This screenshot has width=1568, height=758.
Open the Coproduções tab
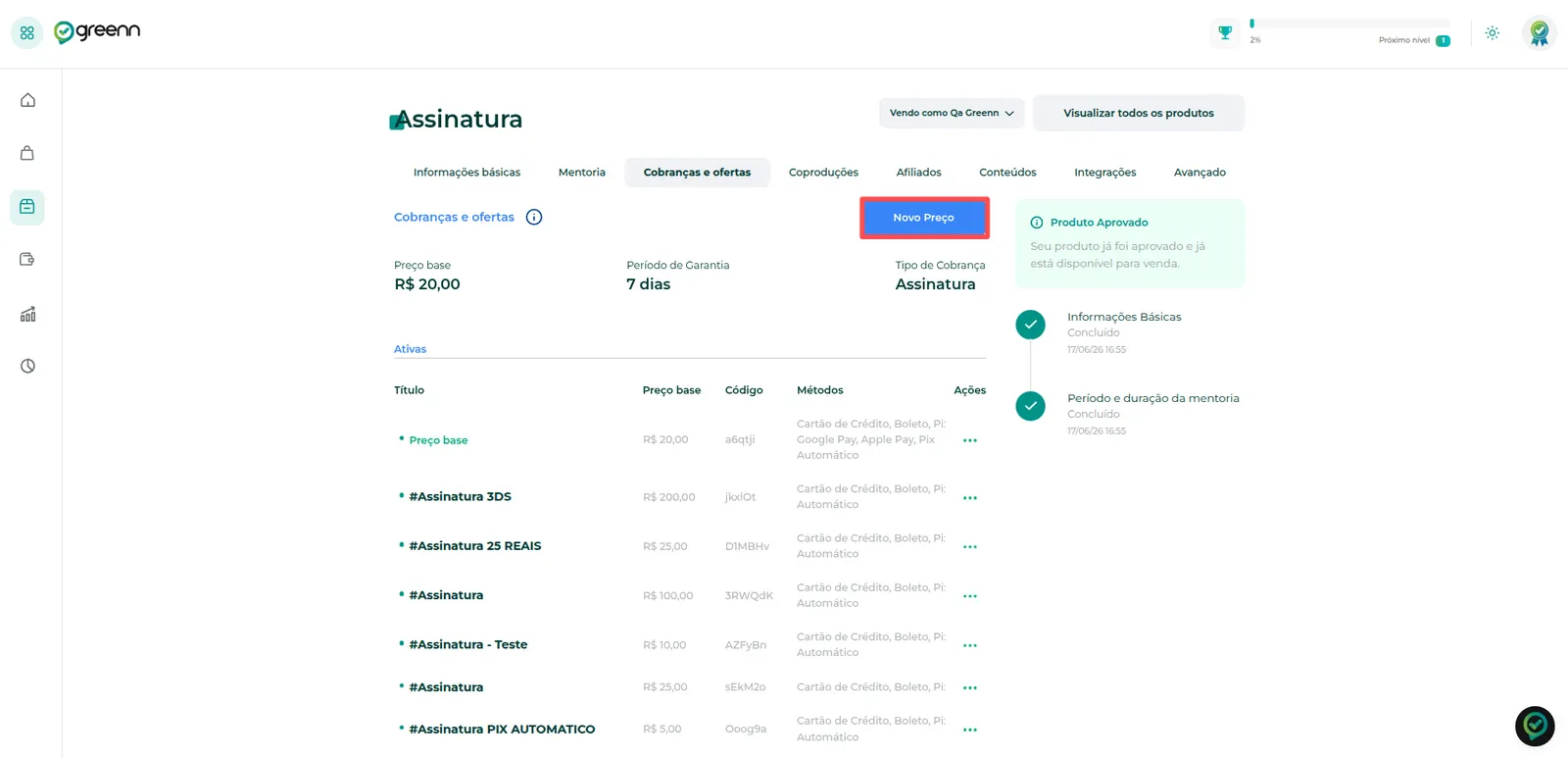tap(823, 173)
